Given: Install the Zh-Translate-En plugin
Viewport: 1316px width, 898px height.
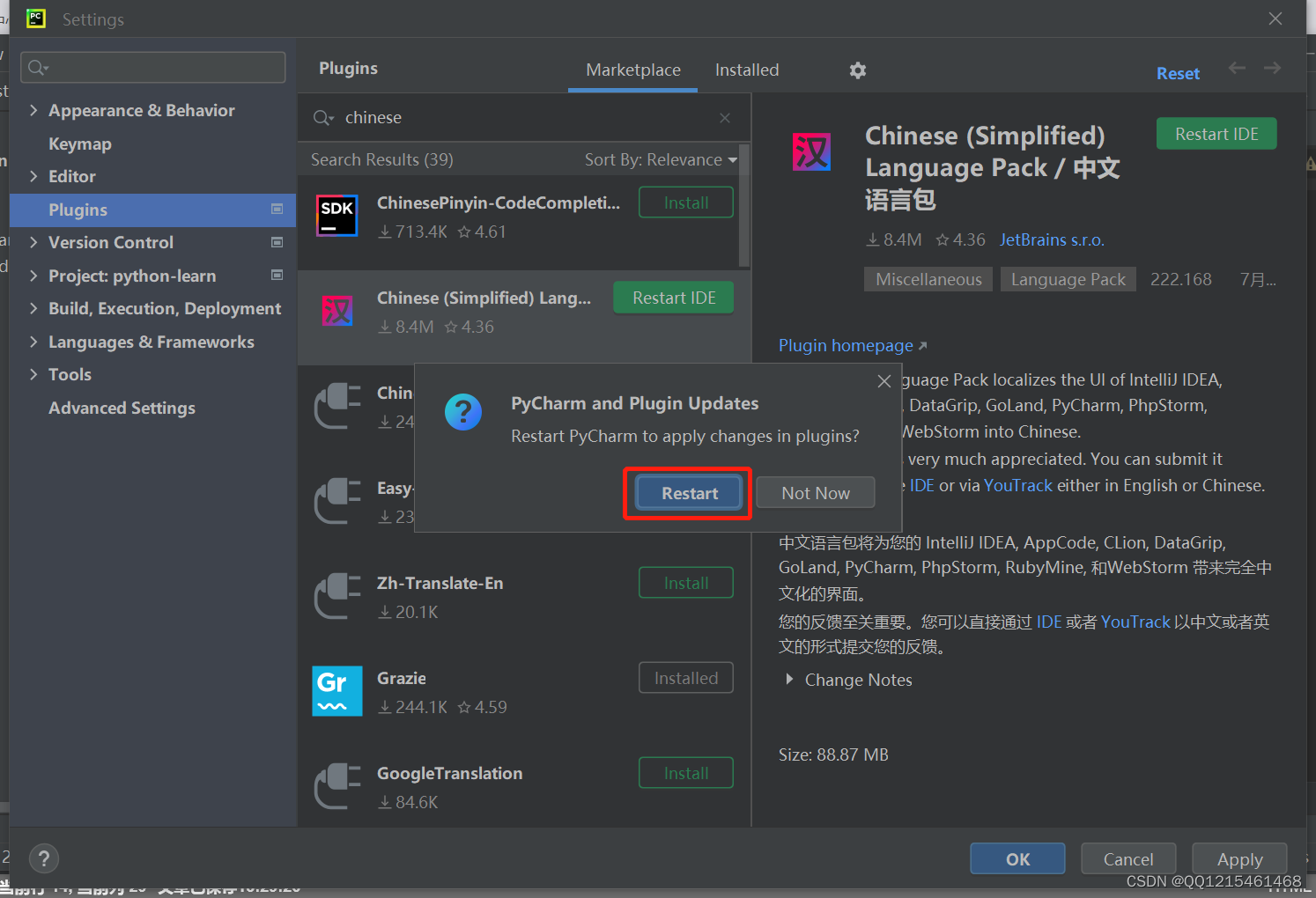Looking at the screenshot, I should click(686, 583).
